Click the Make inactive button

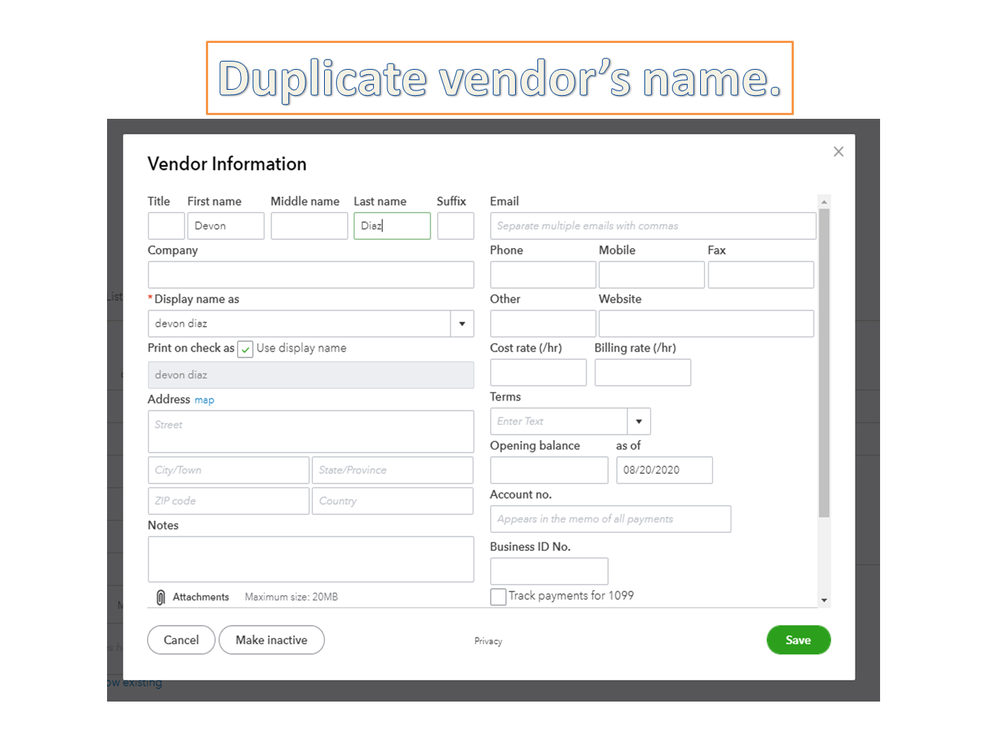[x=271, y=640]
